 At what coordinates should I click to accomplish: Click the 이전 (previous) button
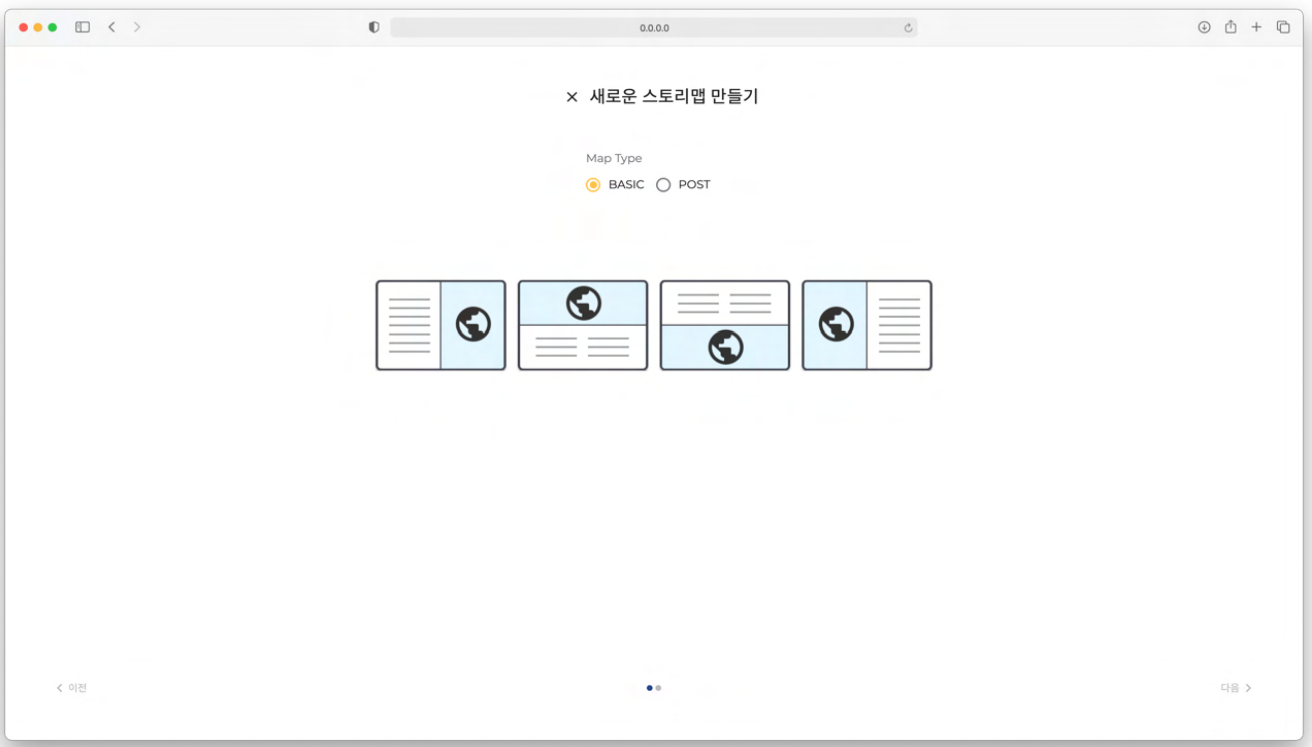72,688
